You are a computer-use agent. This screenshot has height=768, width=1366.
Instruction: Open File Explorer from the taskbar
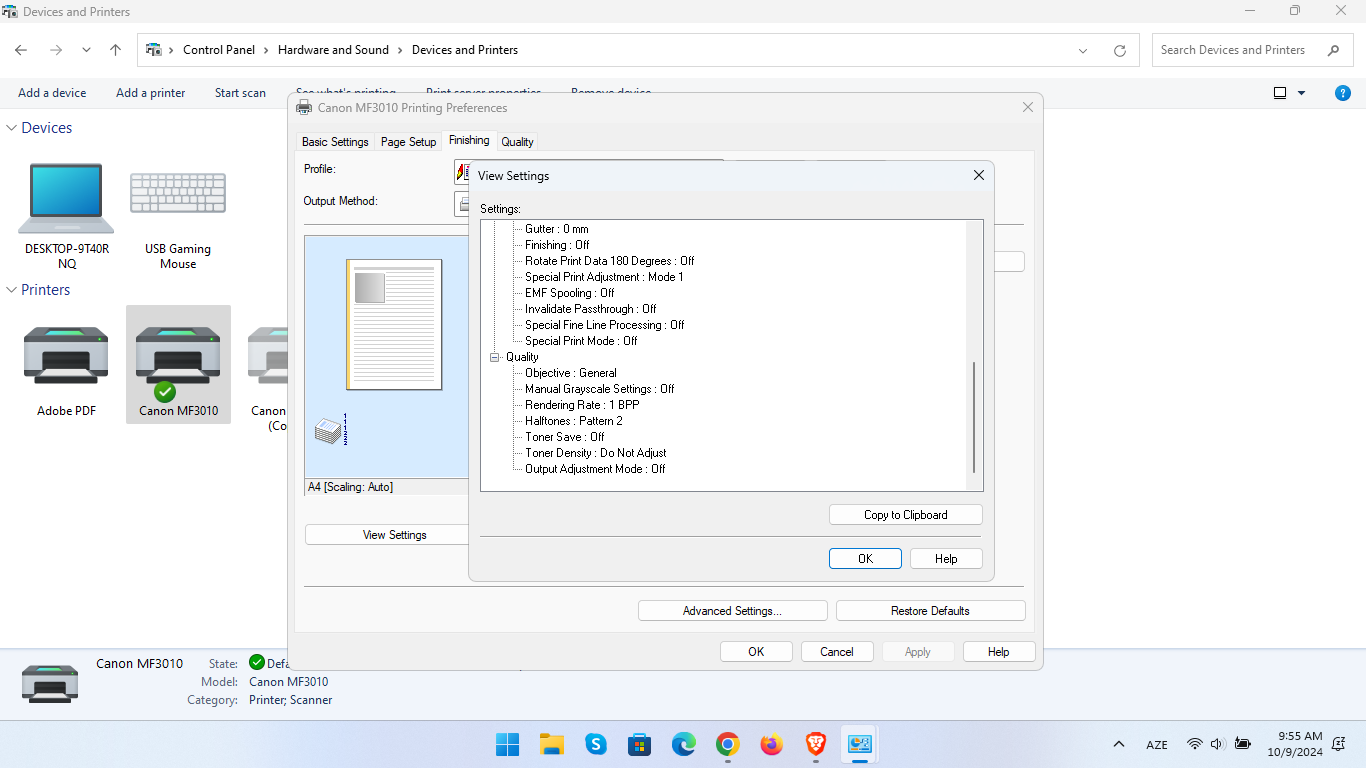click(x=552, y=745)
